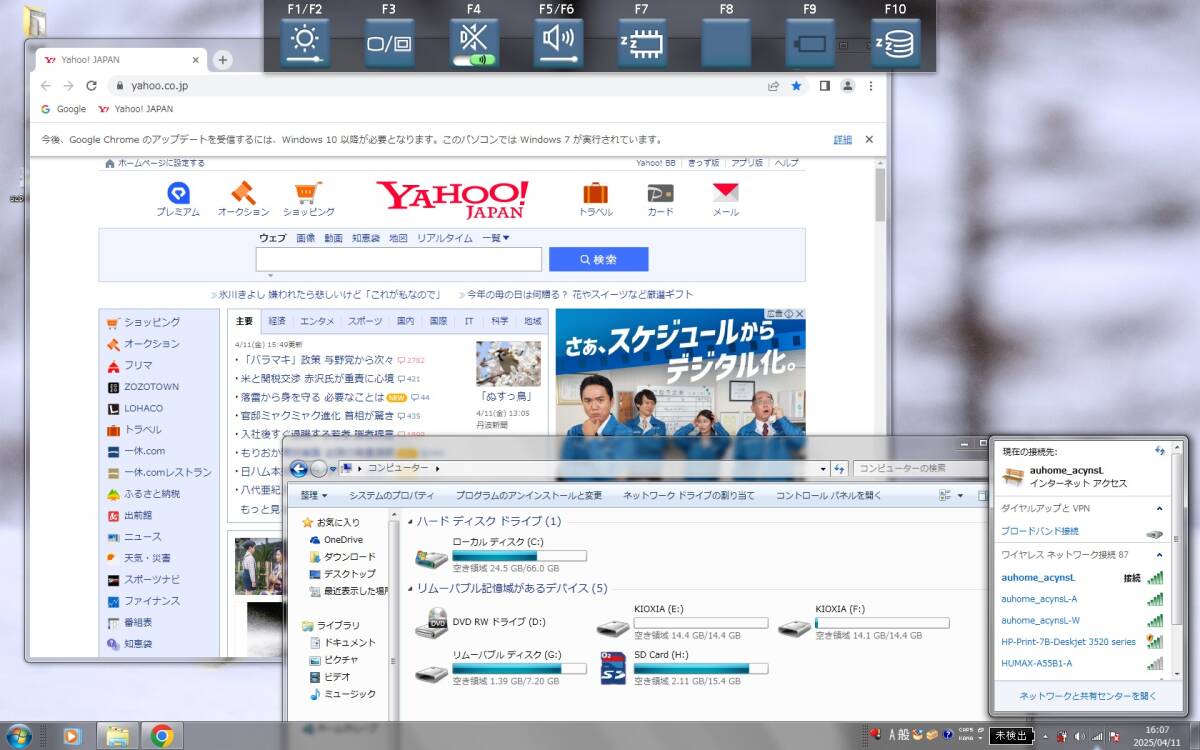Open ミュージック library in Explorer
The height and width of the screenshot is (750, 1200).
point(342,694)
